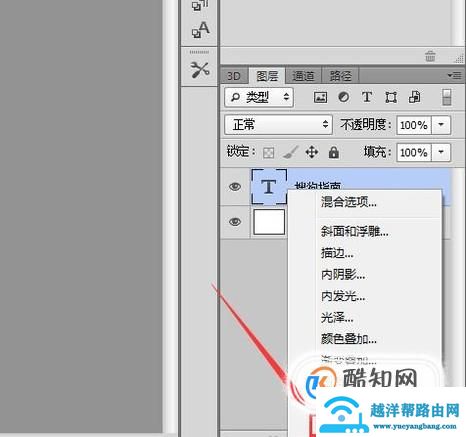Click the dotted dock grip handle
This screenshot has height=437, width=466.
coord(199,52)
